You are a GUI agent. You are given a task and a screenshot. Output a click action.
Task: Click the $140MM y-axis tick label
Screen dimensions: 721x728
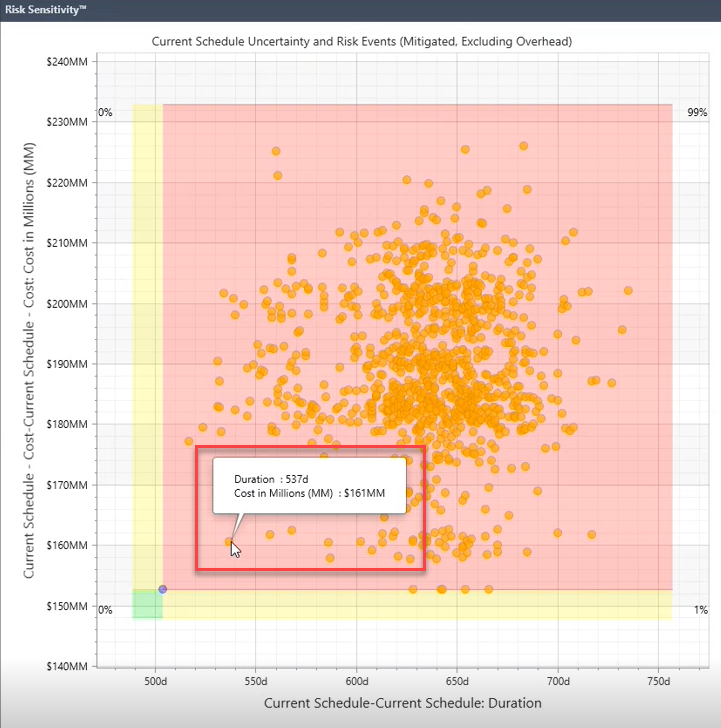(x=66, y=666)
